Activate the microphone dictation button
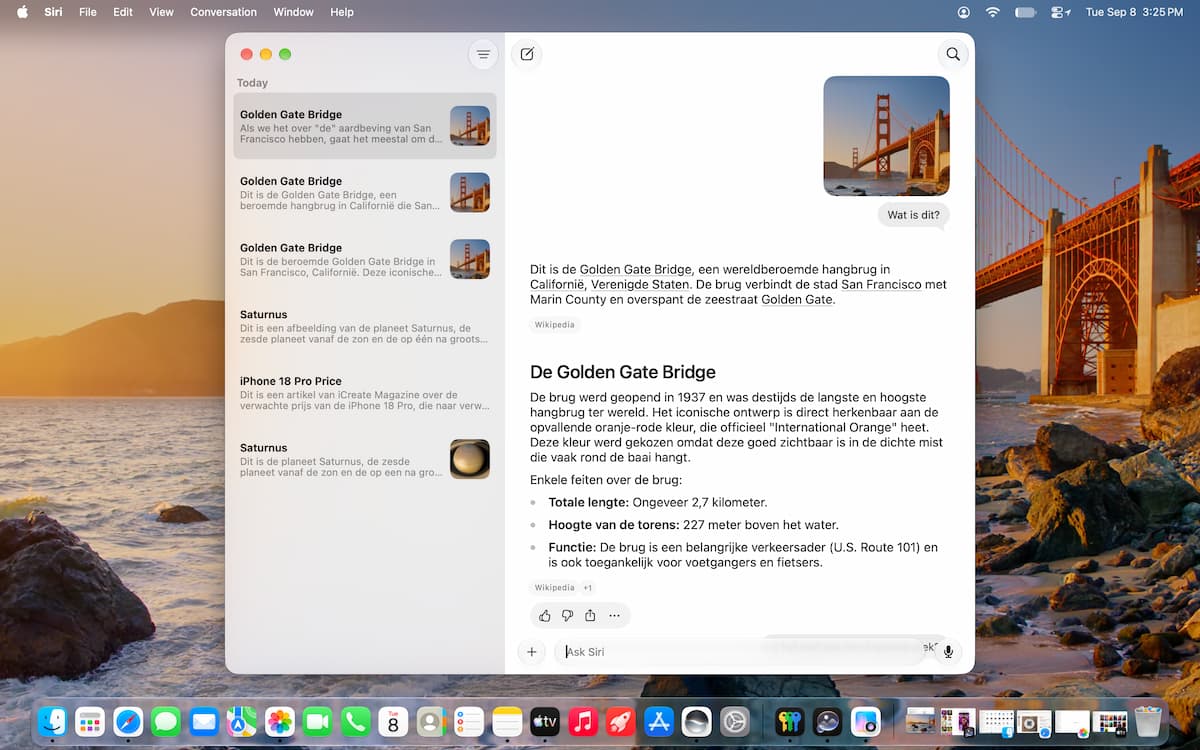The width and height of the screenshot is (1200, 750). pyautogui.click(x=948, y=652)
